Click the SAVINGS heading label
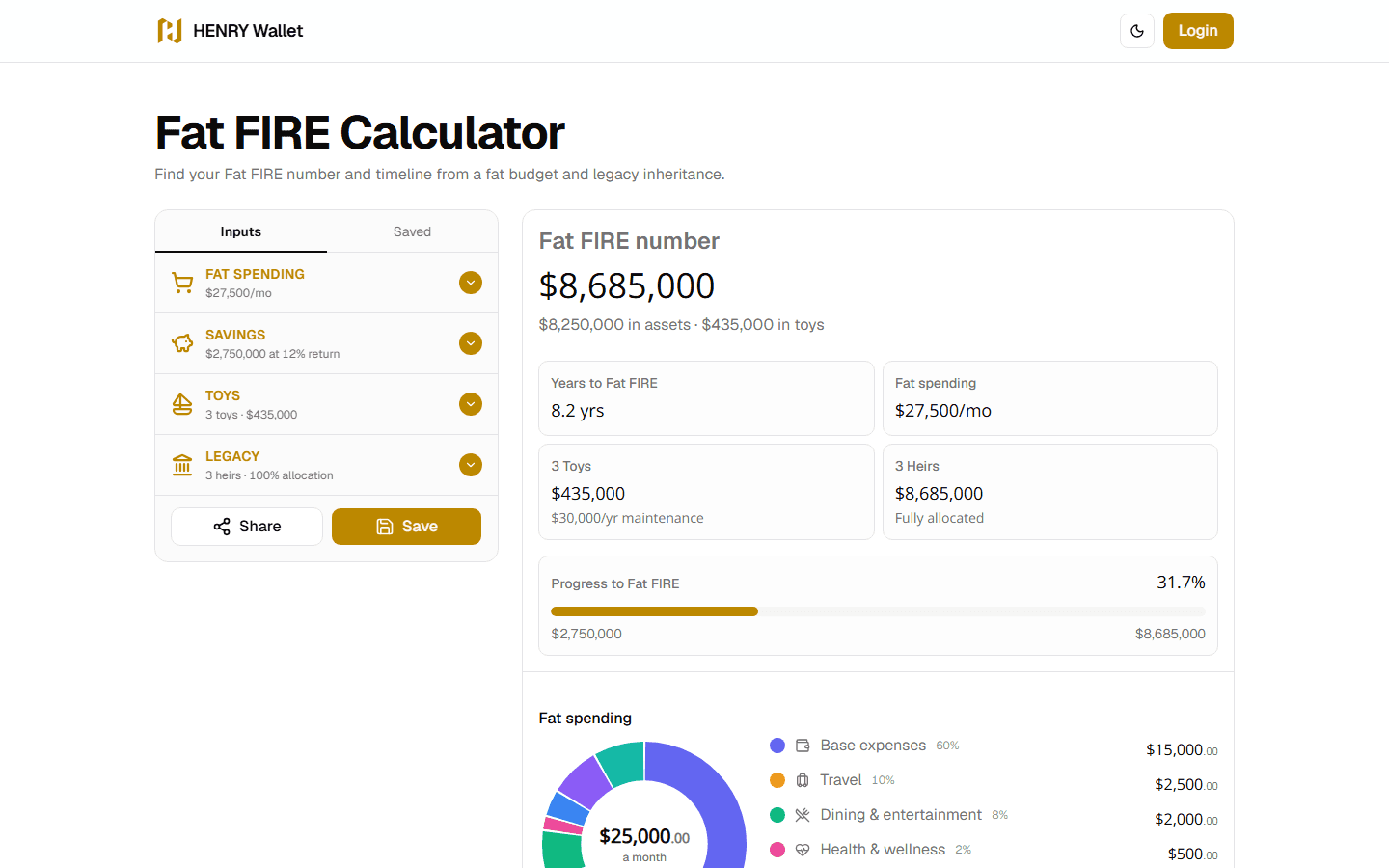 235,335
